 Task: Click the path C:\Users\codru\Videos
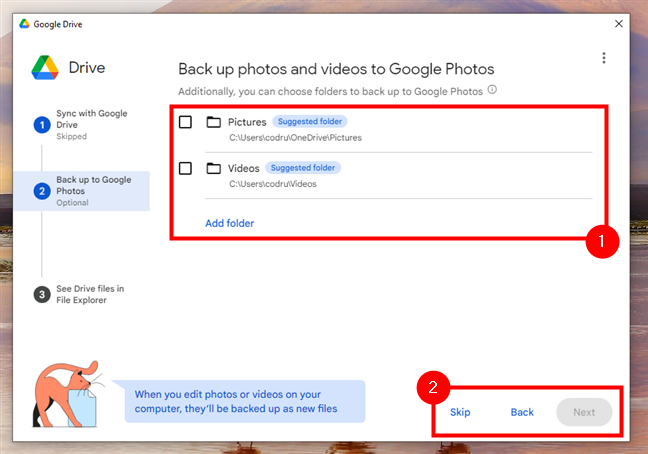click(x=273, y=184)
